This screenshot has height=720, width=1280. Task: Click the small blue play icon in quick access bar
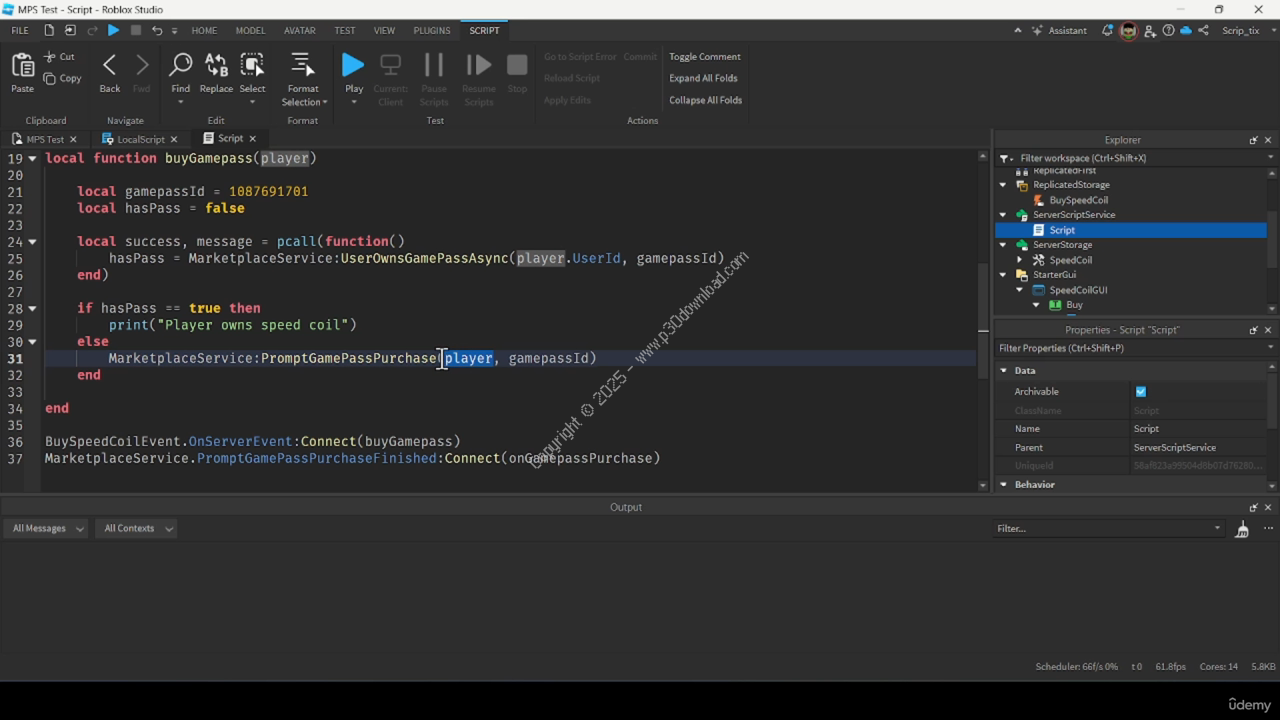[113, 30]
